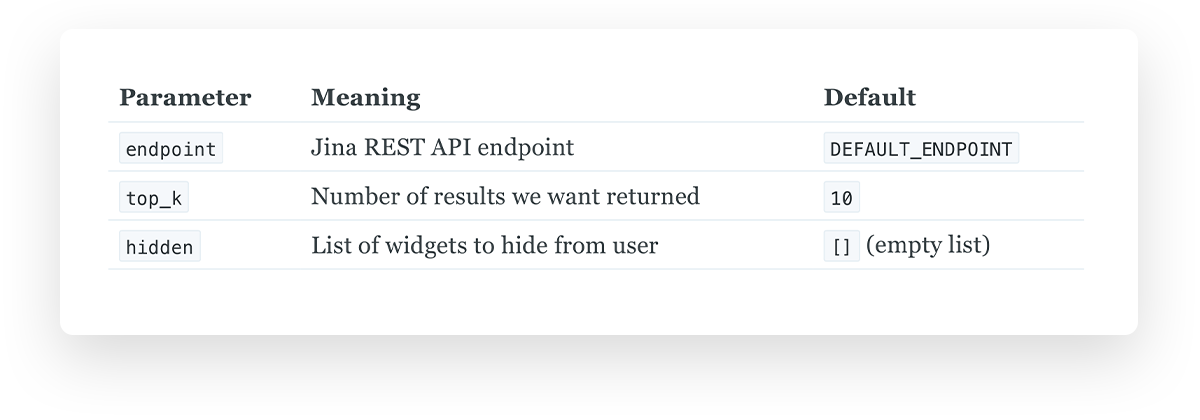Click the Meaning column header

[x=365, y=98]
